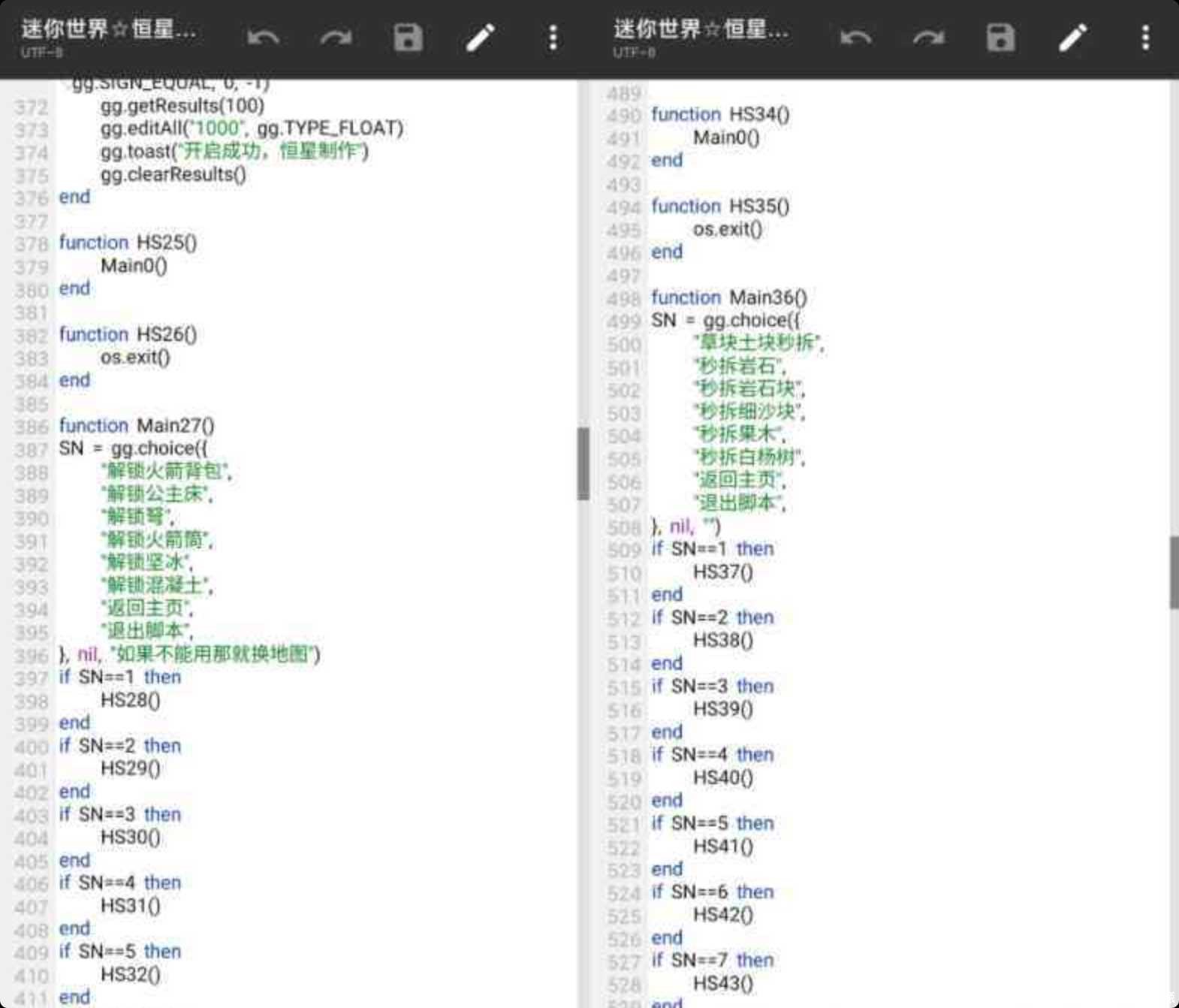The width and height of the screenshot is (1179, 1008).
Task: Click '退出脚本' string on line 507
Action: [x=739, y=503]
